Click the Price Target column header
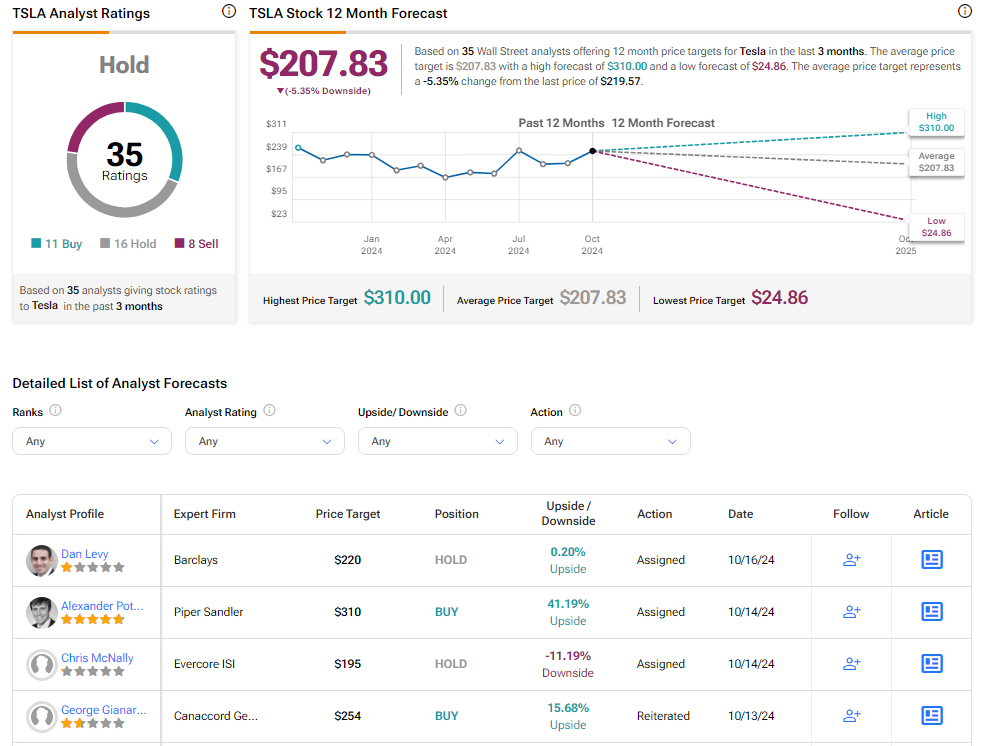This screenshot has width=982, height=746. tap(348, 514)
